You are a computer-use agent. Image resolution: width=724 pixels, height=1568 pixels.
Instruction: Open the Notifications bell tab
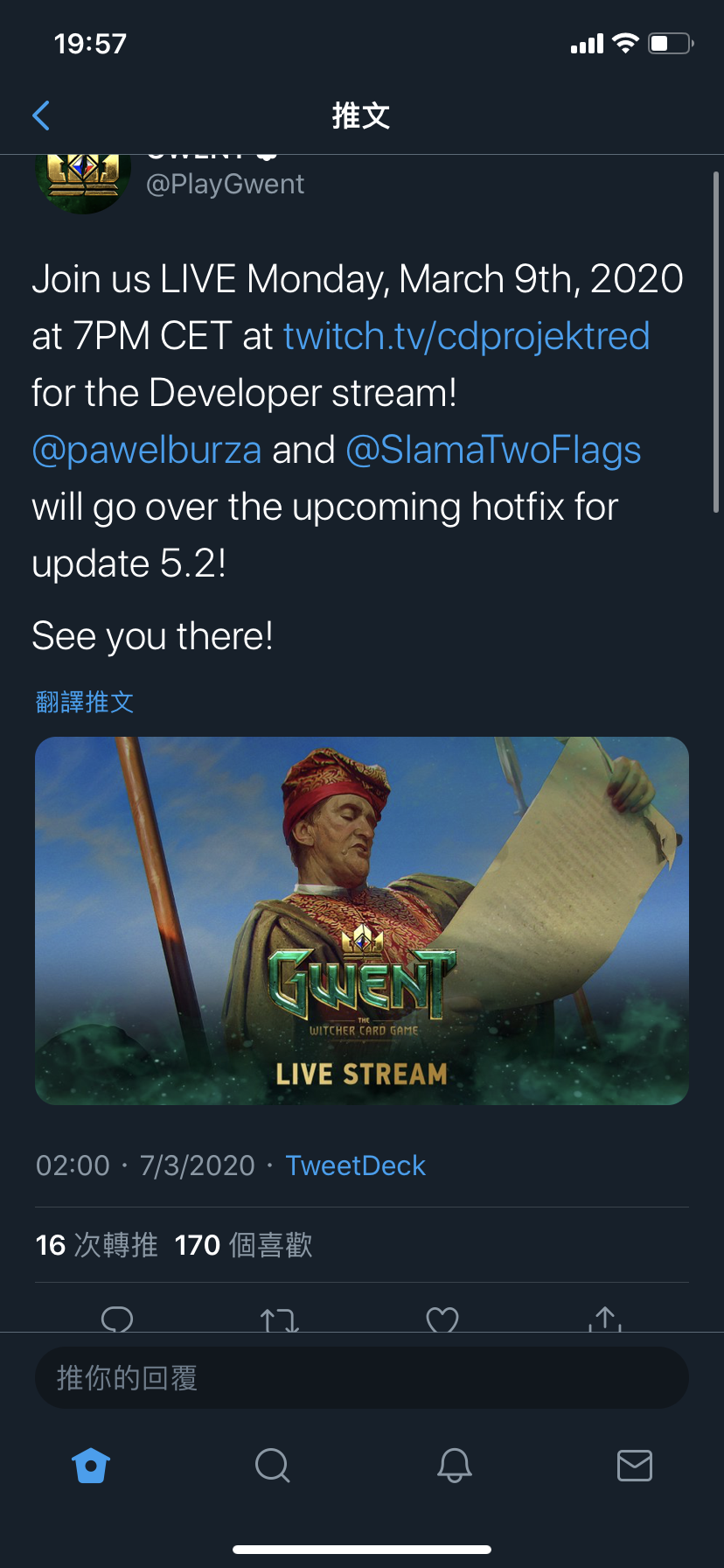pos(455,1465)
